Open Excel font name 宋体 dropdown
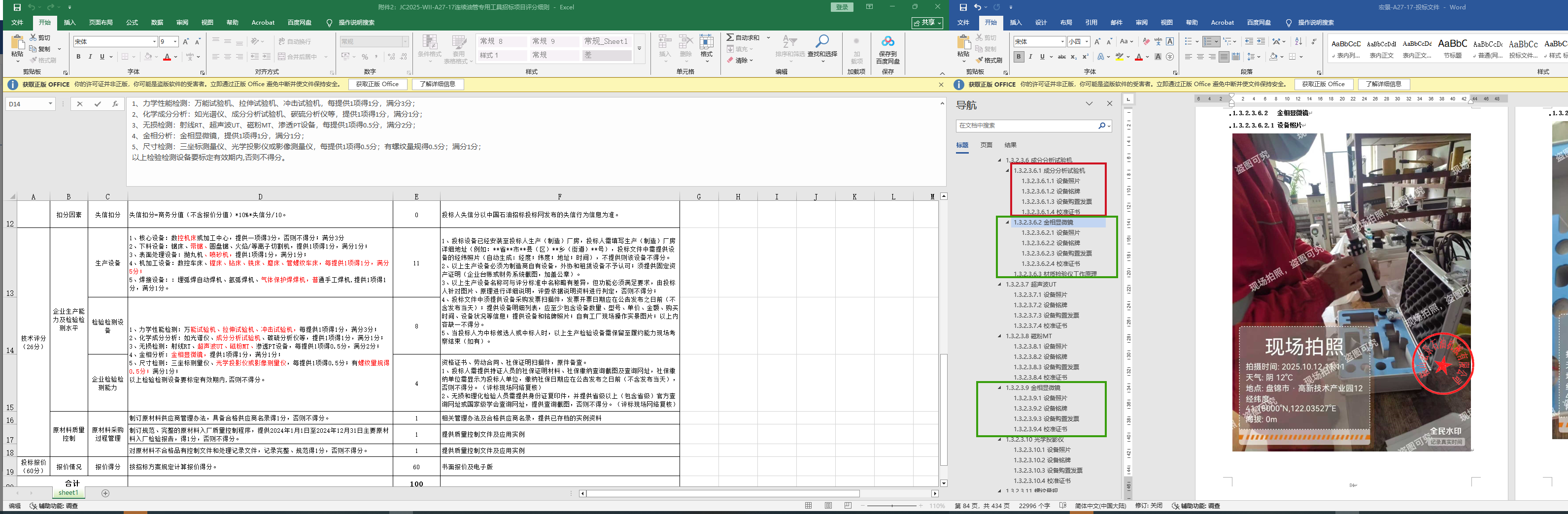This screenshot has height=514, width=1568. 154,41
